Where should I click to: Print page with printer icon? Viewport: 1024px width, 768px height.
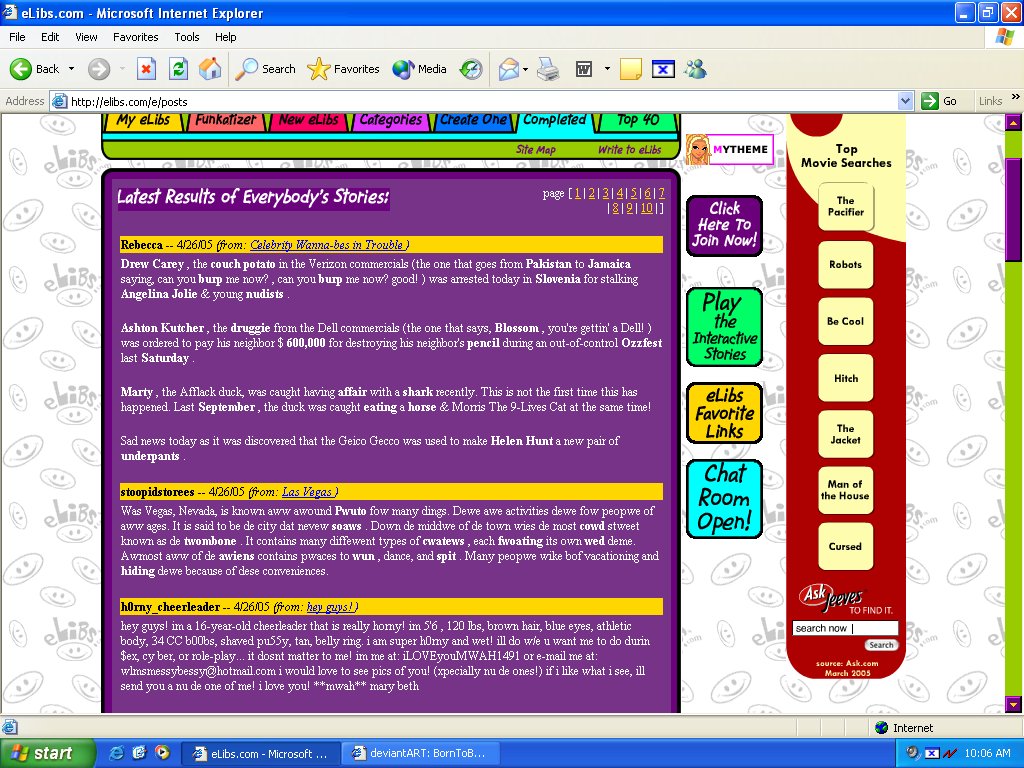(x=548, y=69)
